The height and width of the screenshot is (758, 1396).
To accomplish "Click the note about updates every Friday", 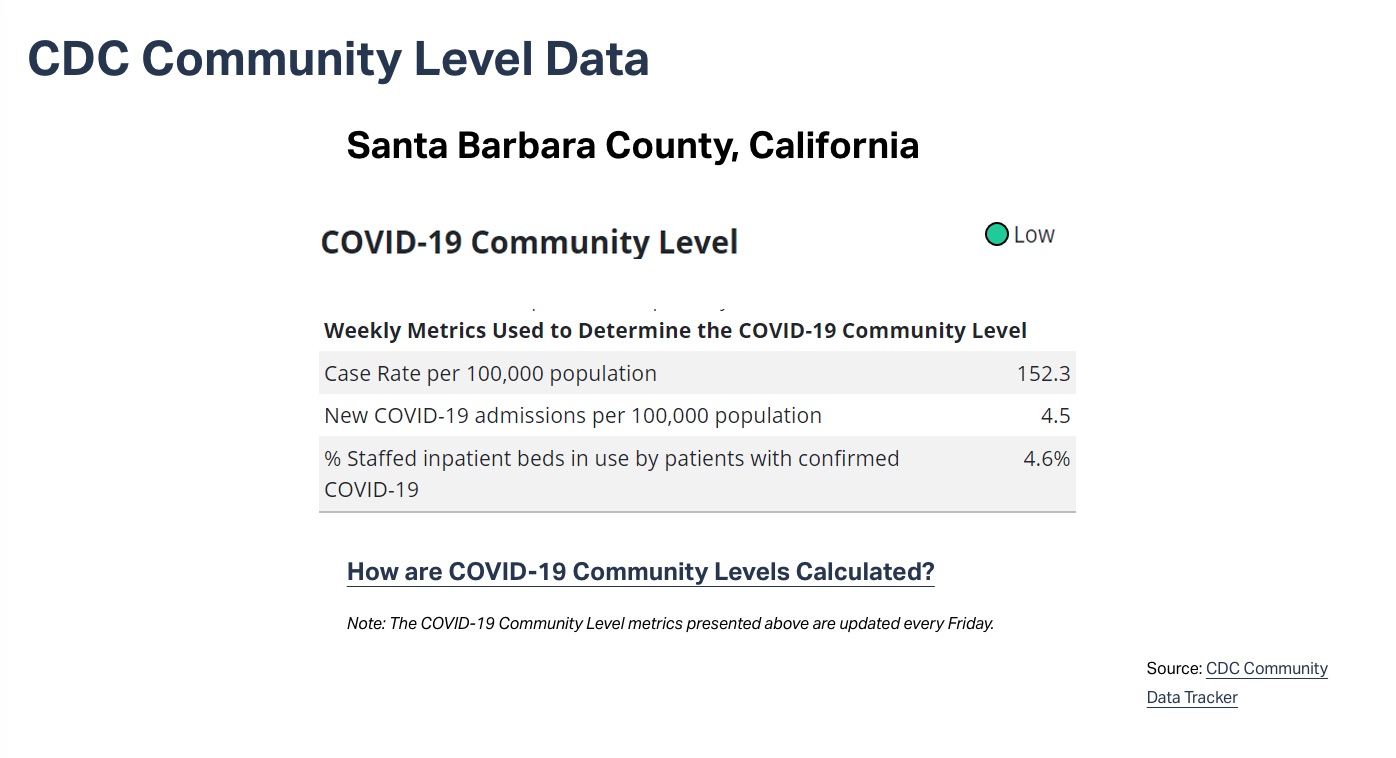I will 670,623.
